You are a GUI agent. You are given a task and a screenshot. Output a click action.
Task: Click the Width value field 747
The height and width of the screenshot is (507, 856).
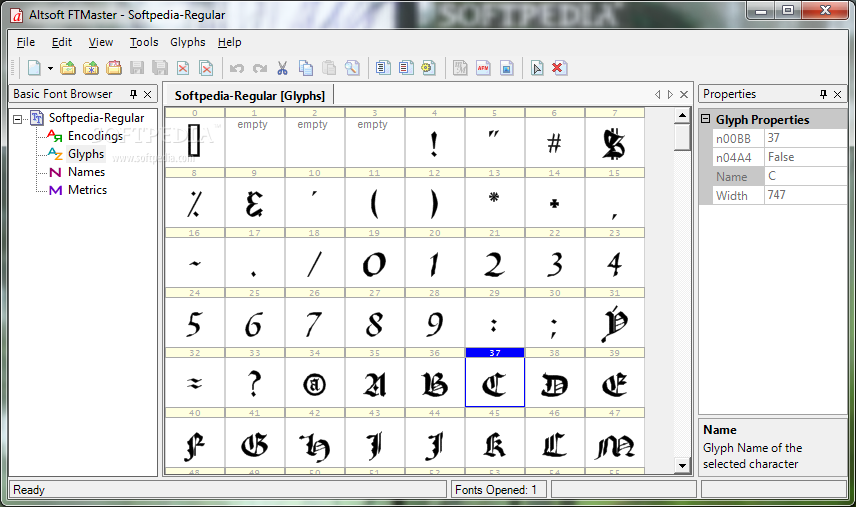click(x=805, y=195)
